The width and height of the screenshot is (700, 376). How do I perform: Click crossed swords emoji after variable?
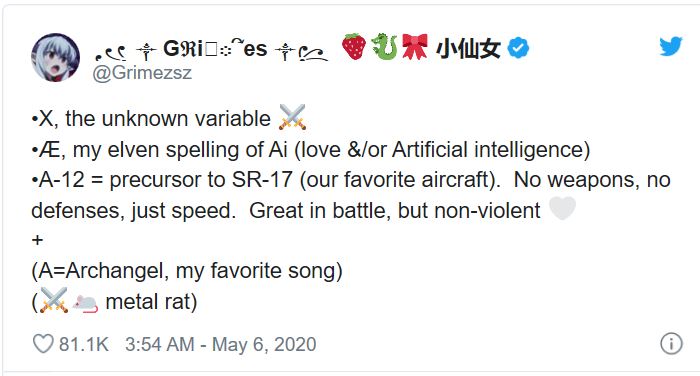click(x=292, y=117)
